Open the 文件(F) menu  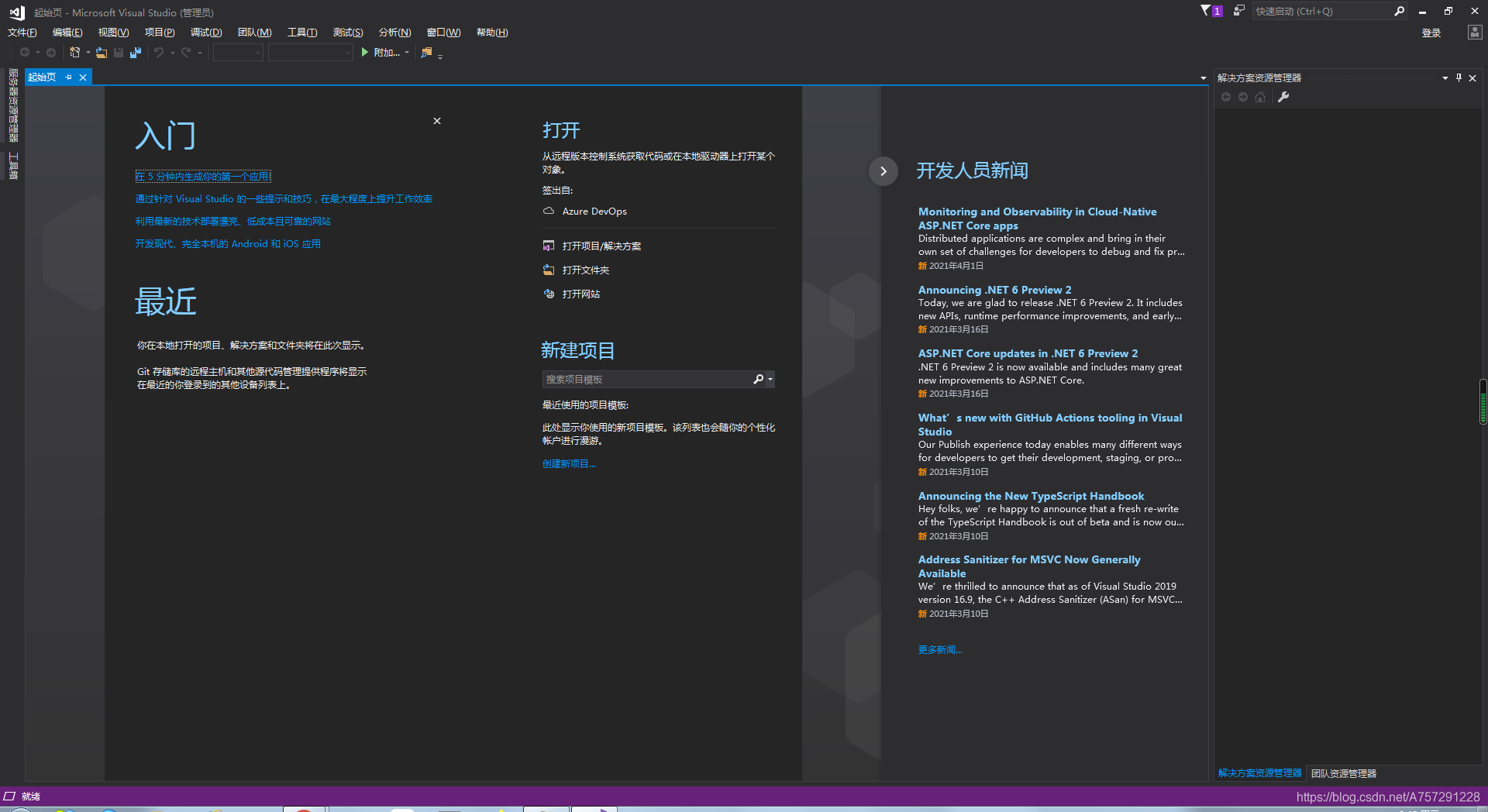tap(22, 33)
